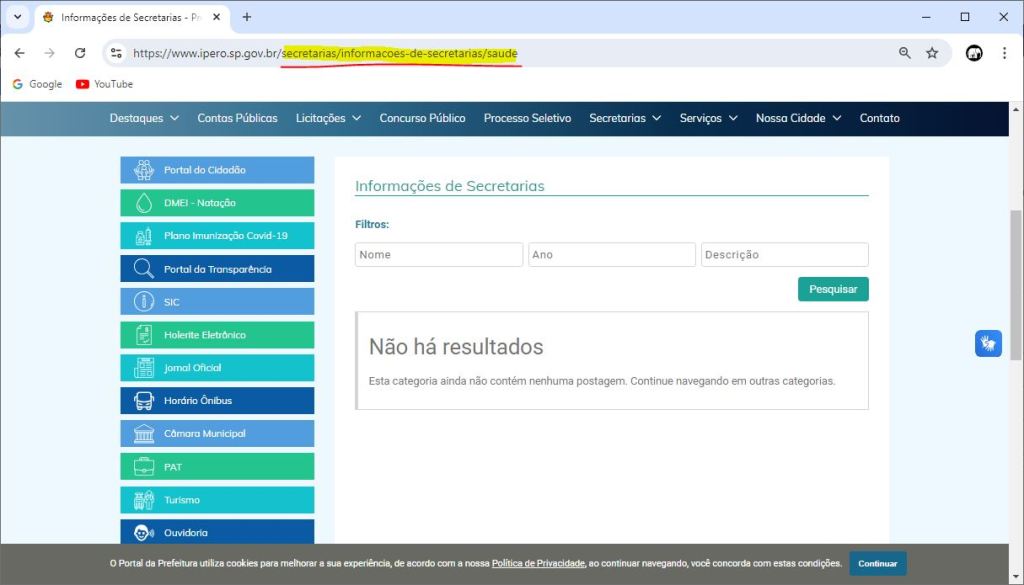Go to Contas Públicas menu item

237,118
